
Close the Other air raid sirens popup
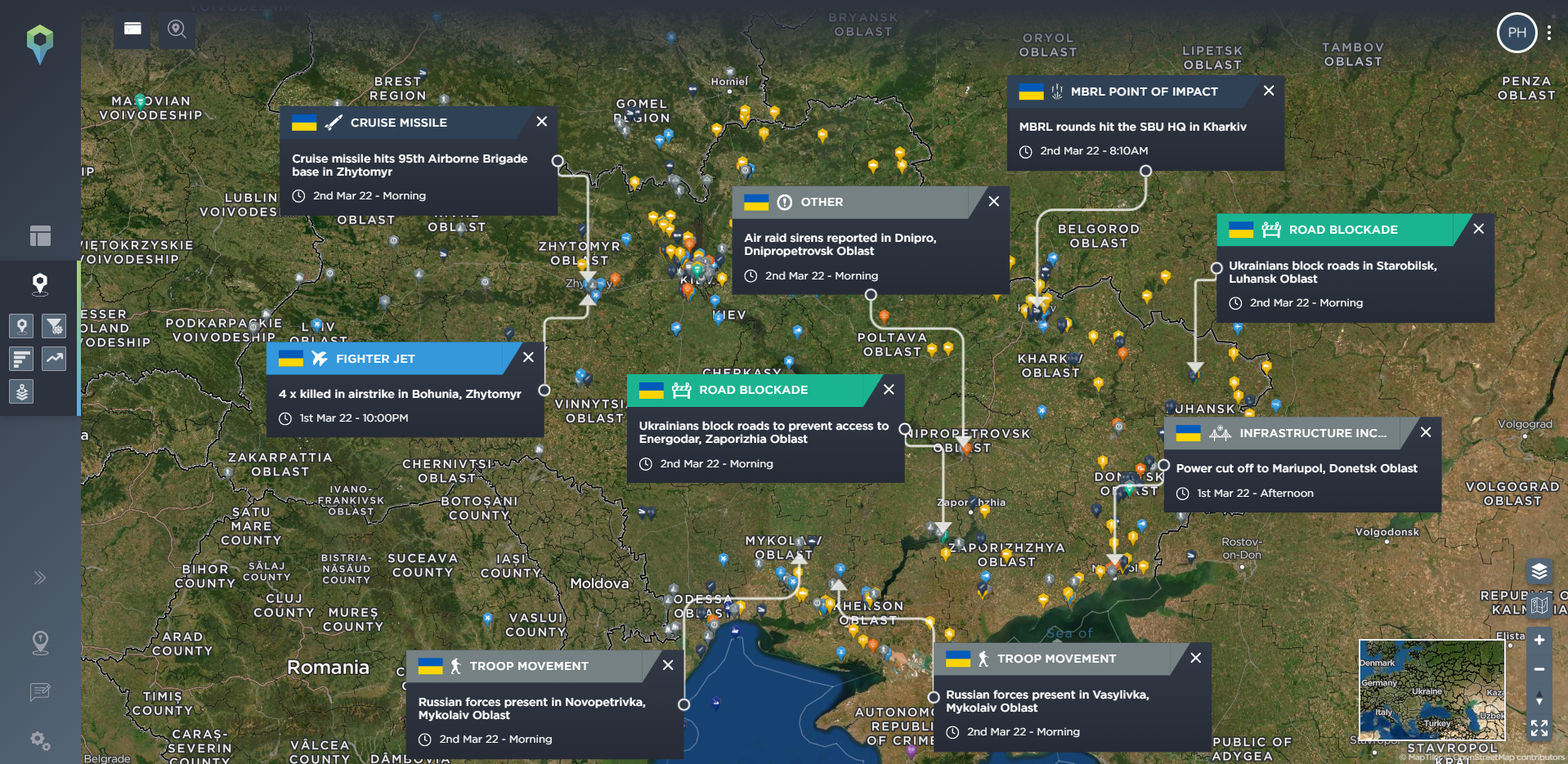tap(994, 201)
